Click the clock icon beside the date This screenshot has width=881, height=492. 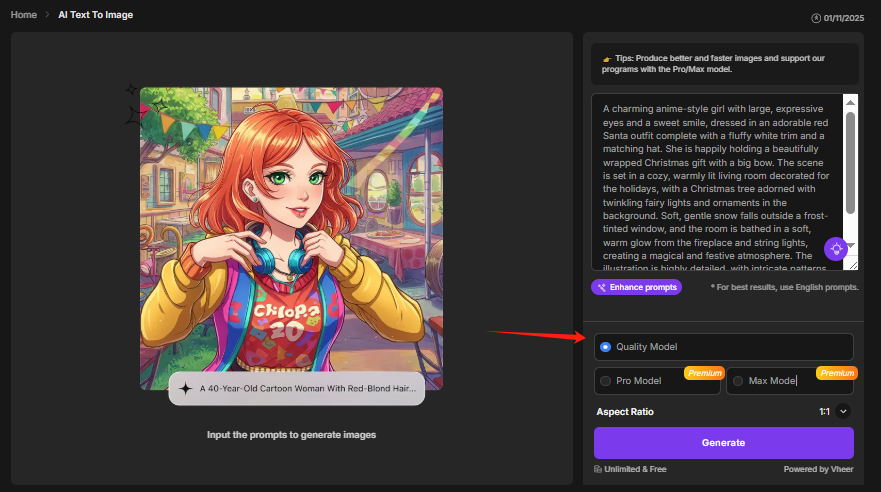[x=817, y=17]
